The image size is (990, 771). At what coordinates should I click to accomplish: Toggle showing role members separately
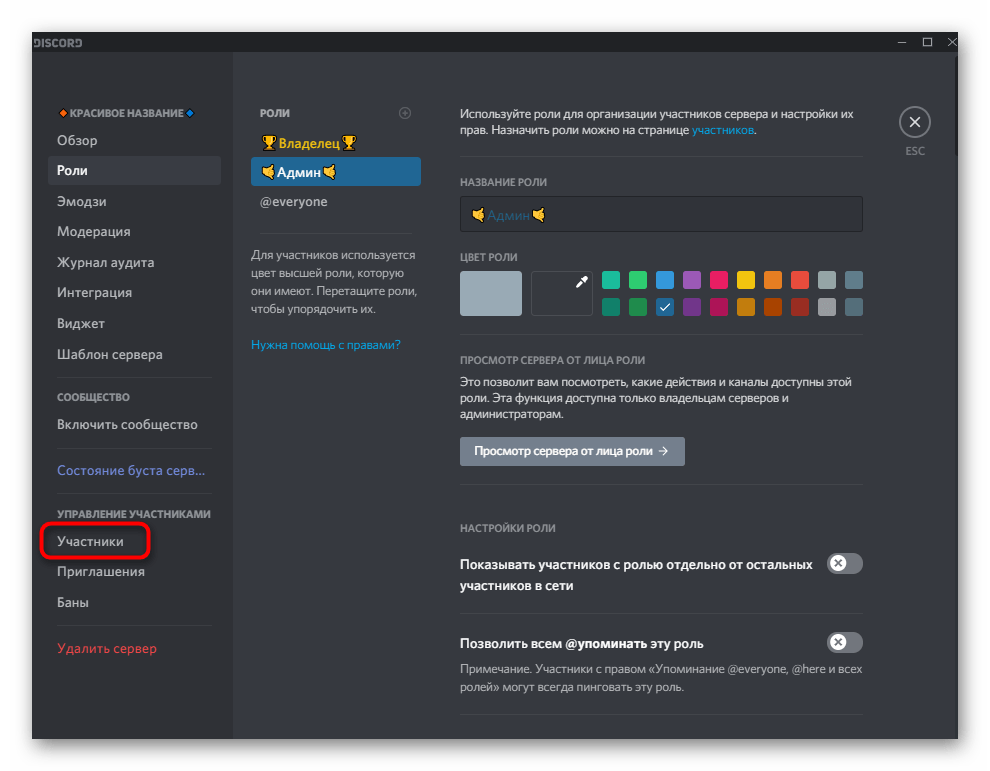point(845,564)
